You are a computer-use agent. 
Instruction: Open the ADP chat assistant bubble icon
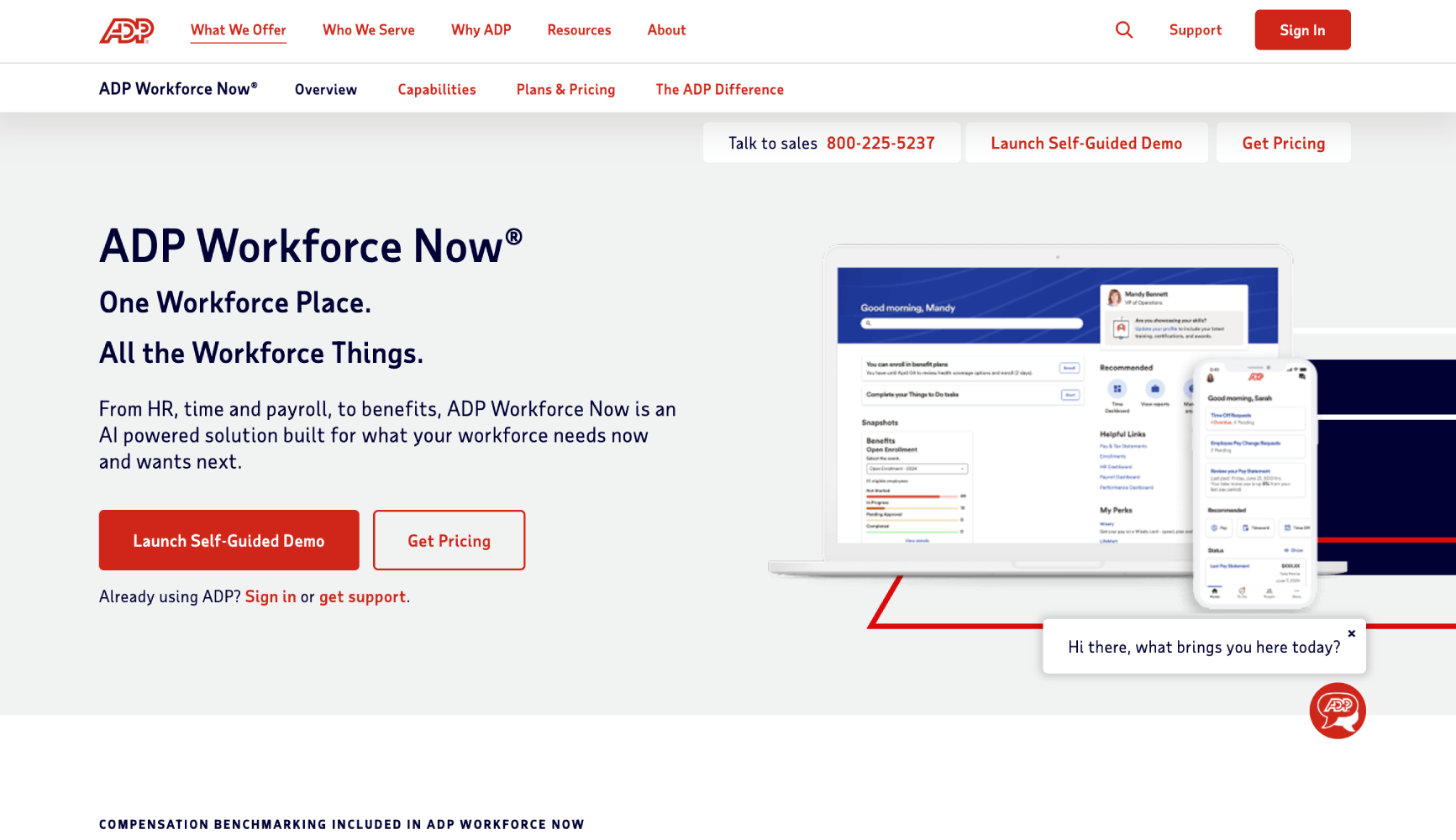click(x=1338, y=711)
